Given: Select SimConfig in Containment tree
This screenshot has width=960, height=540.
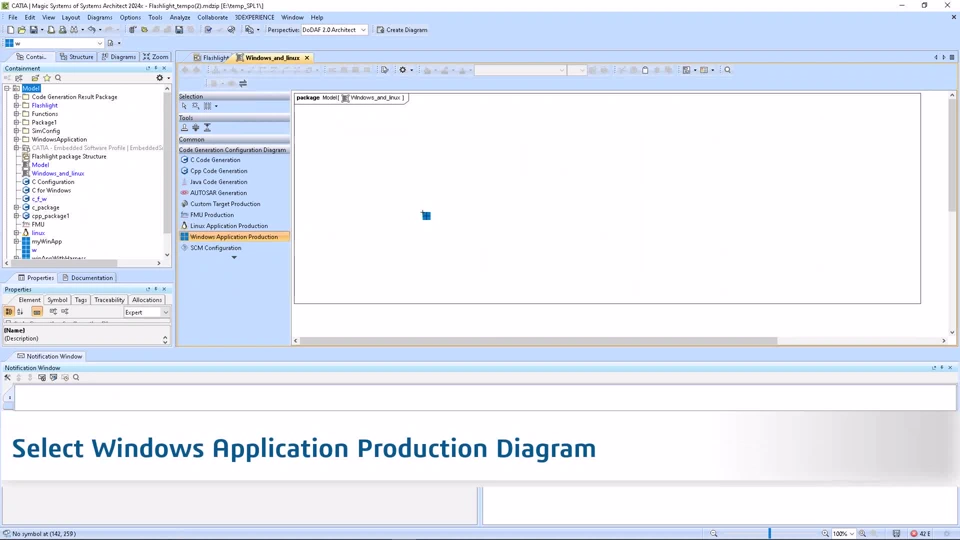Looking at the screenshot, I should (46, 131).
